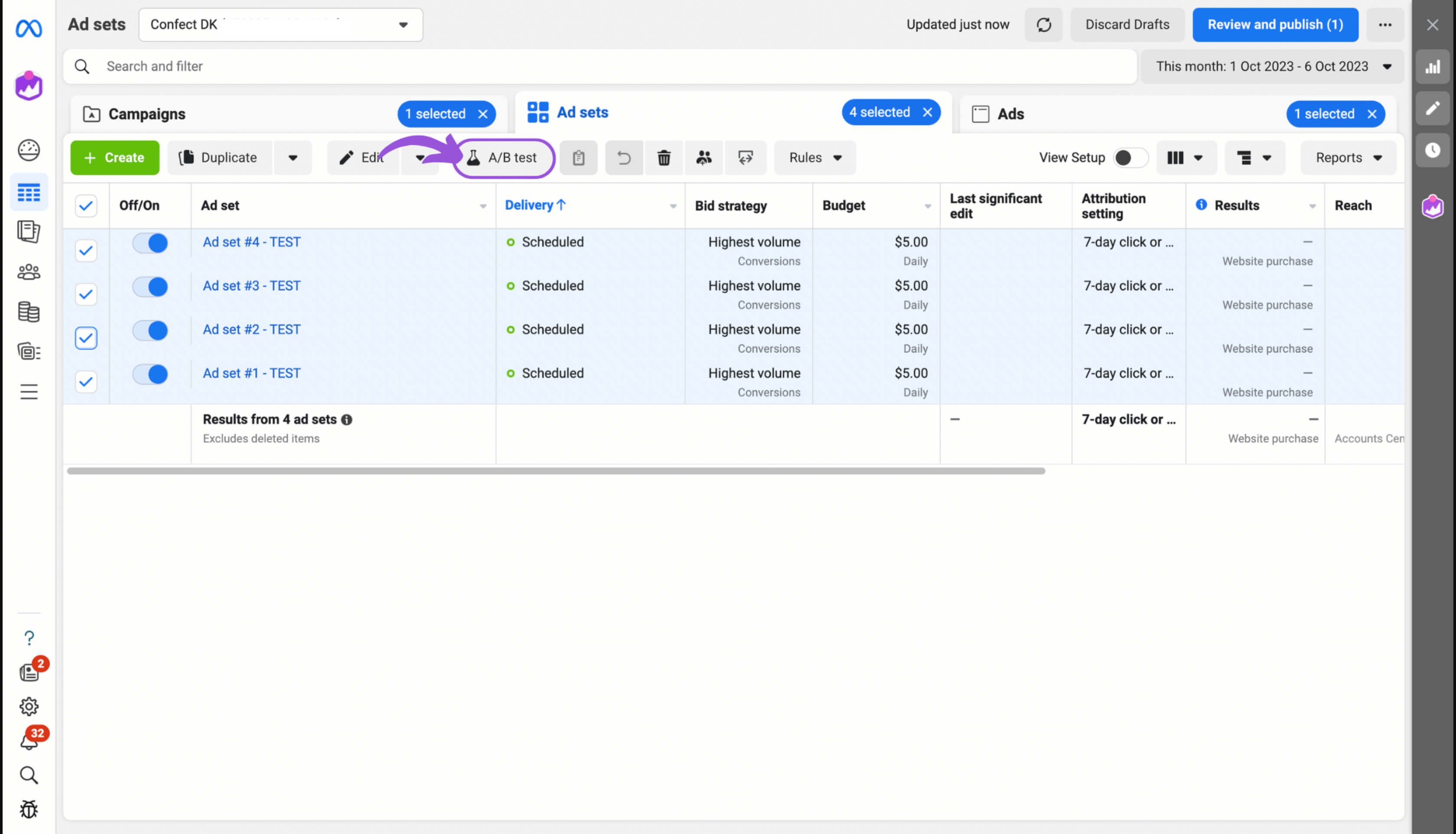Open Billing coins stack icon in sidebar
Viewport: 1456px width, 834px height.
click(29, 312)
